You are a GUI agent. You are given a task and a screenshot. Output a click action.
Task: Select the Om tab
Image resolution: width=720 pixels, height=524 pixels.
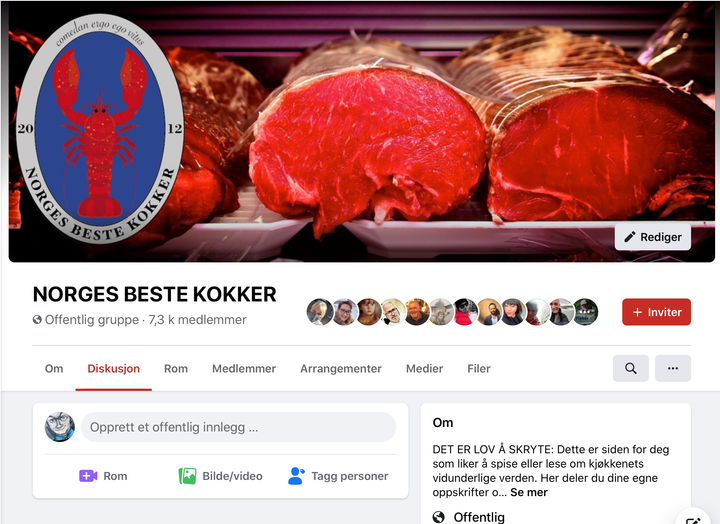pyautogui.click(x=54, y=368)
